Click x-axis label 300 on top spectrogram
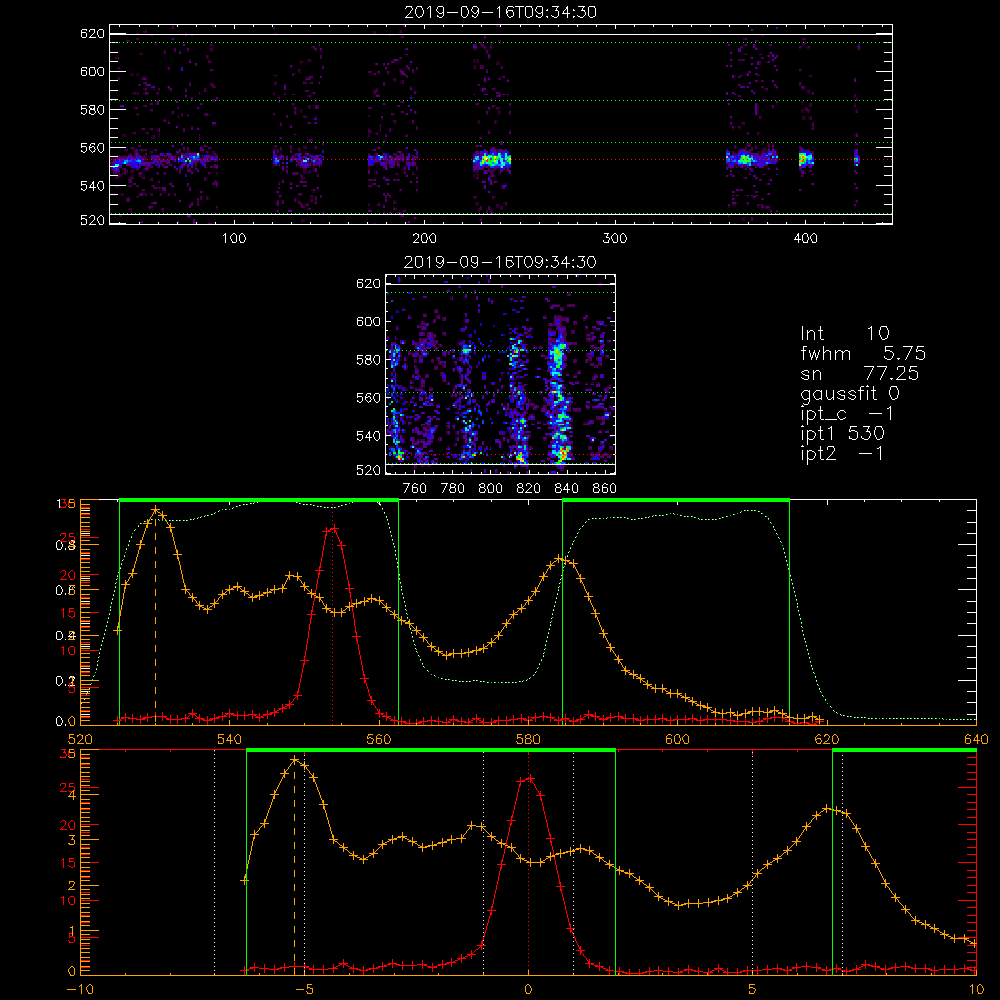Viewport: 1000px width, 1000px height. [615, 239]
